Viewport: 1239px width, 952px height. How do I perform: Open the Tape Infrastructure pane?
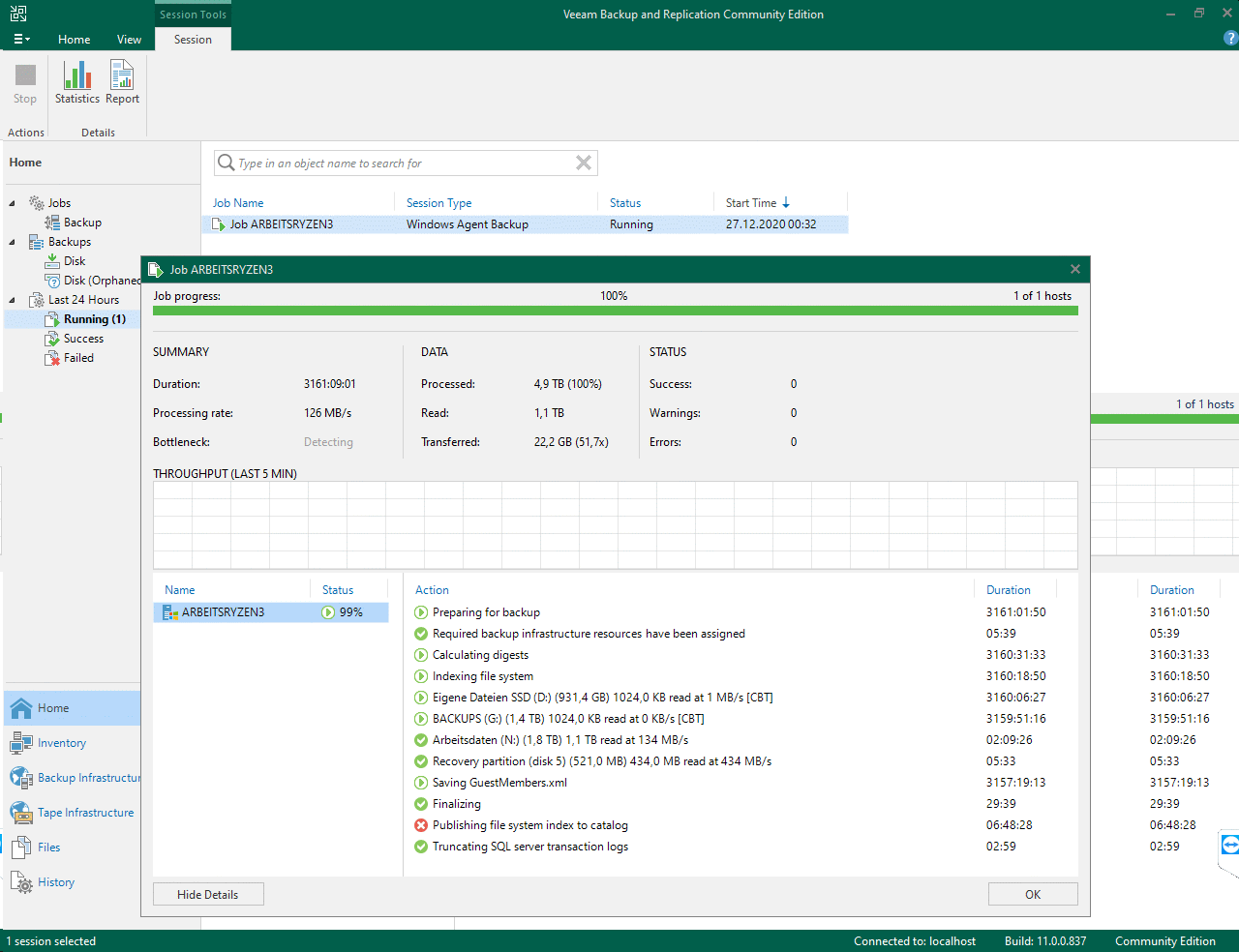click(x=73, y=813)
